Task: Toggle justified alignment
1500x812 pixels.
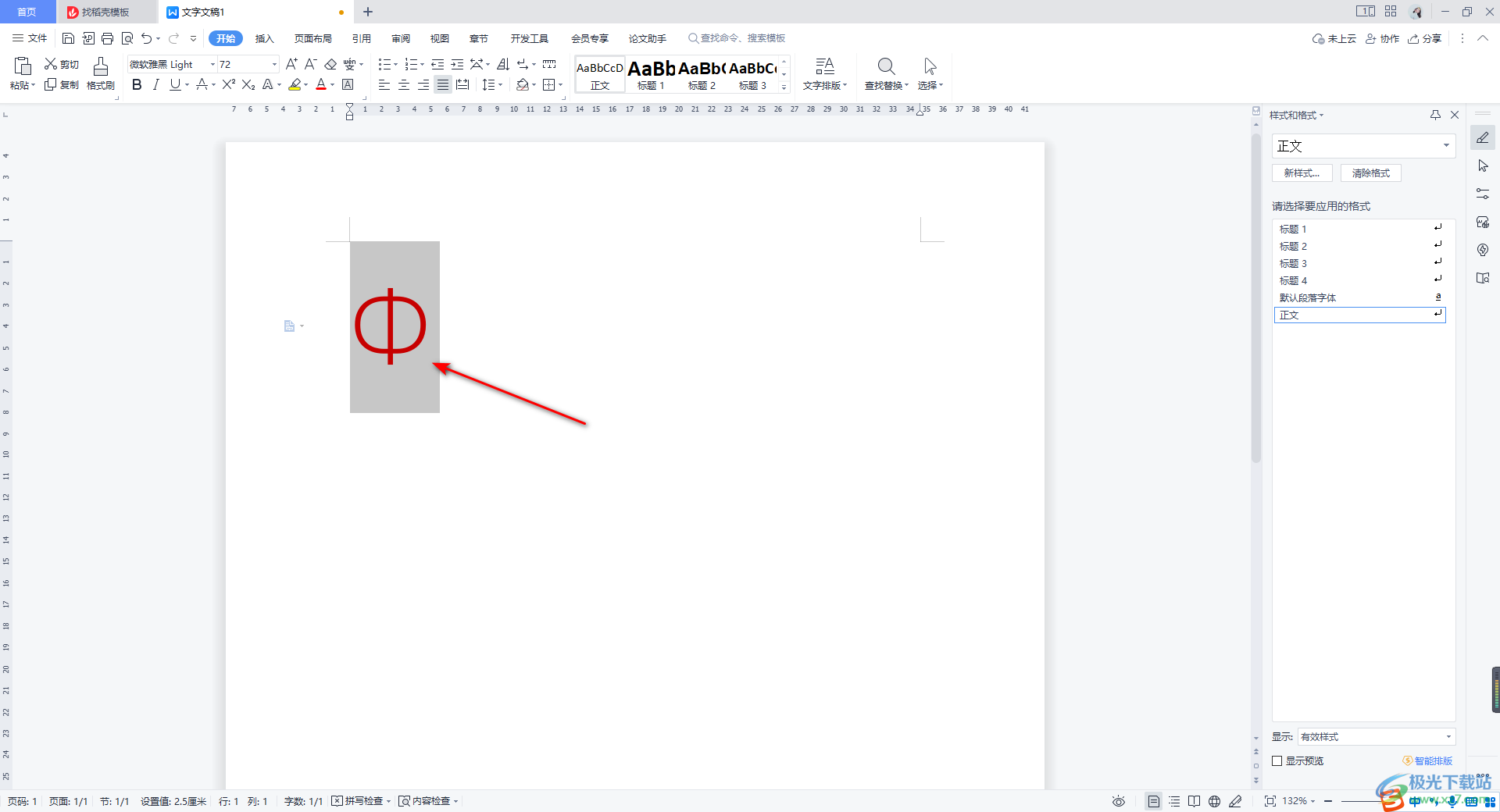Action: 443,84
